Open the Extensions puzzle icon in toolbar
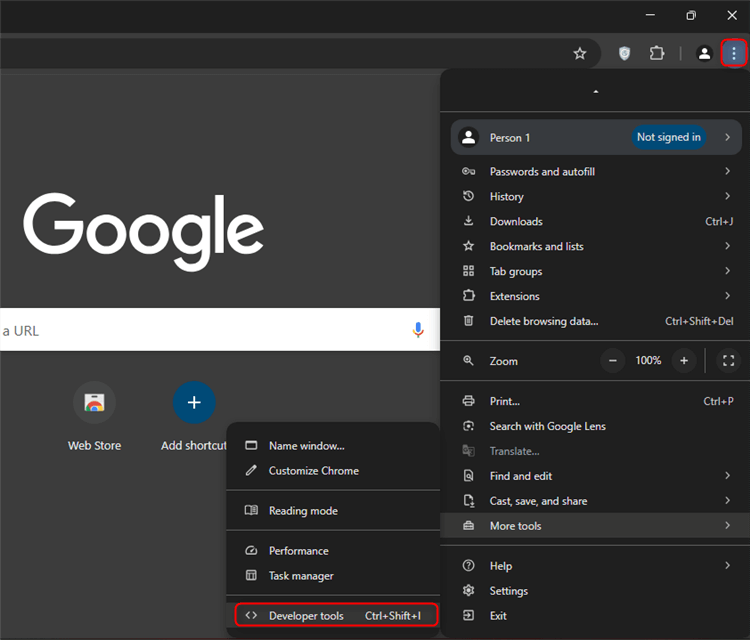 click(x=657, y=53)
